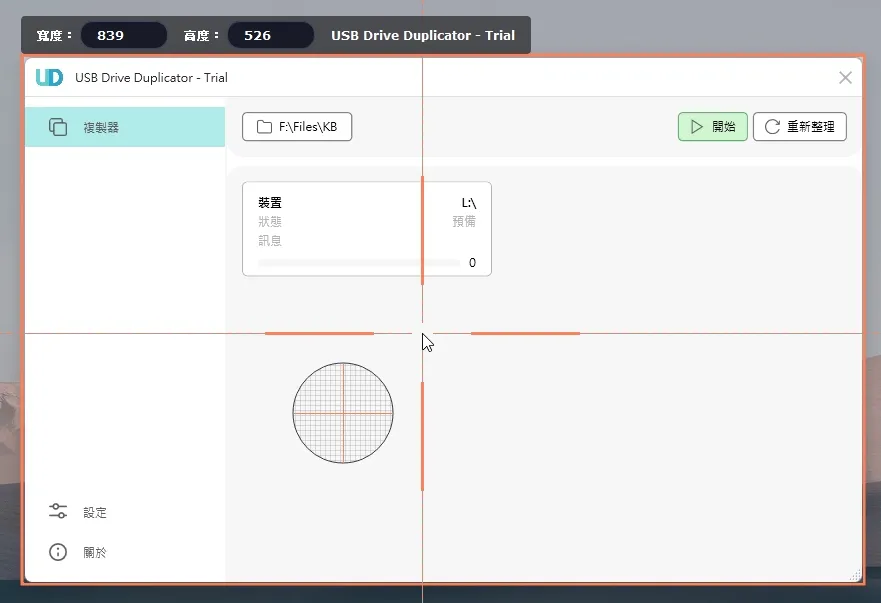Select the 複製器 duplicator sidebar icon

pyautogui.click(x=58, y=127)
